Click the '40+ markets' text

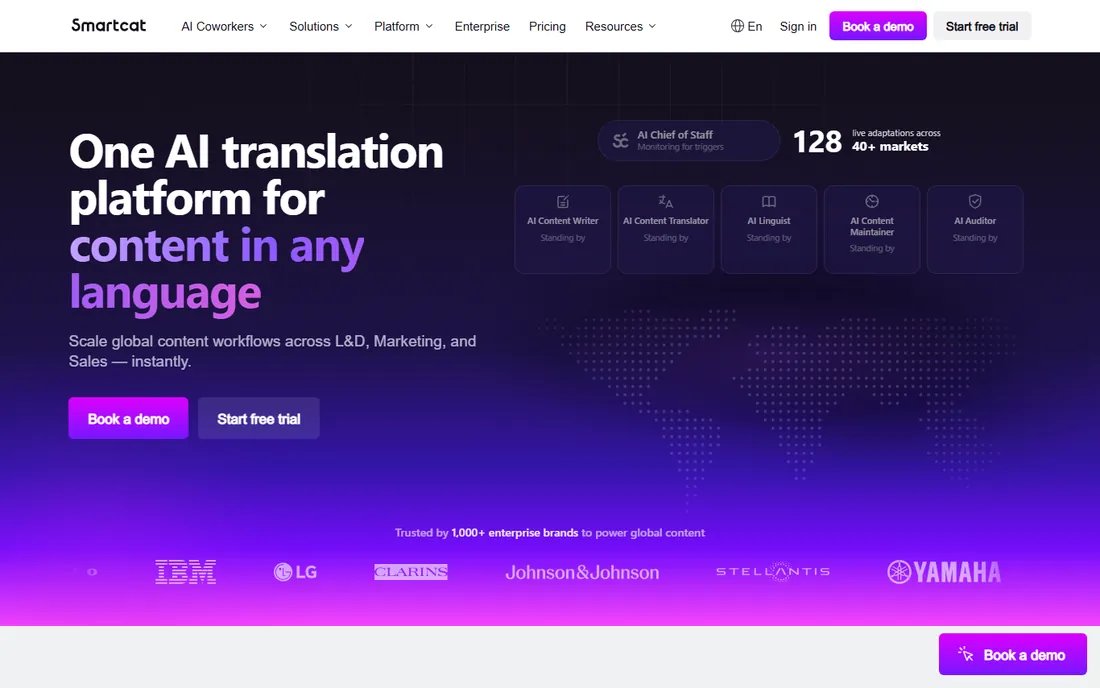pyautogui.click(x=890, y=146)
